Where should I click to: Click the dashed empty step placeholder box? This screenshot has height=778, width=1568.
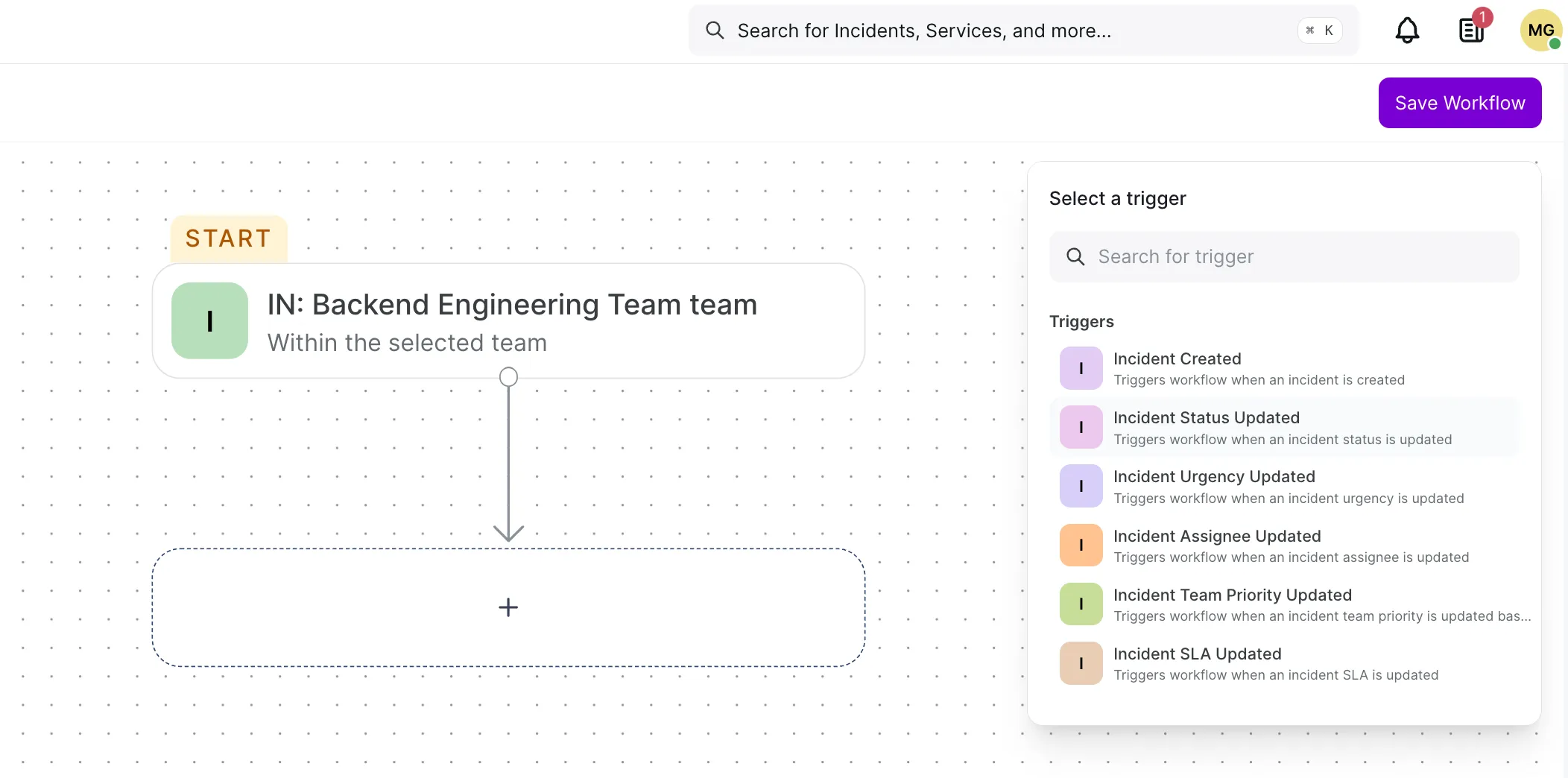coord(508,607)
